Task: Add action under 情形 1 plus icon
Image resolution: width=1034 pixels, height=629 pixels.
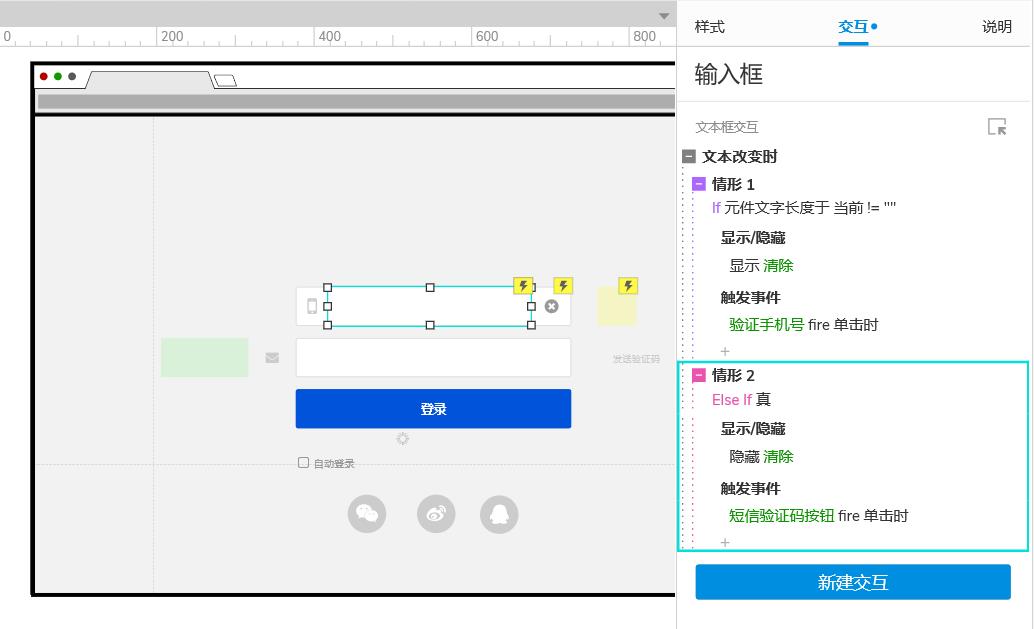Action: [725, 351]
